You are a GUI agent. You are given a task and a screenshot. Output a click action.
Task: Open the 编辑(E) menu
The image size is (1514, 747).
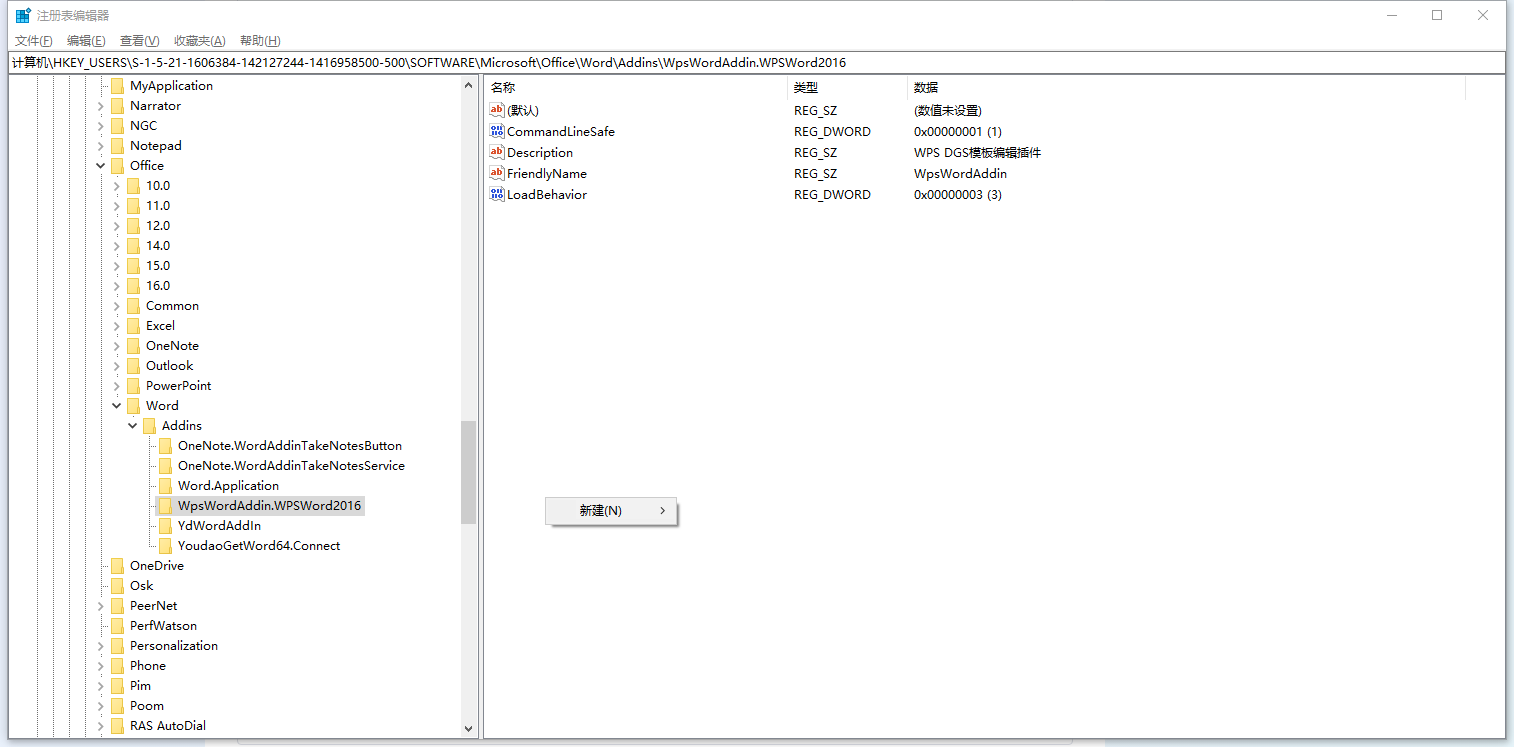[86, 41]
